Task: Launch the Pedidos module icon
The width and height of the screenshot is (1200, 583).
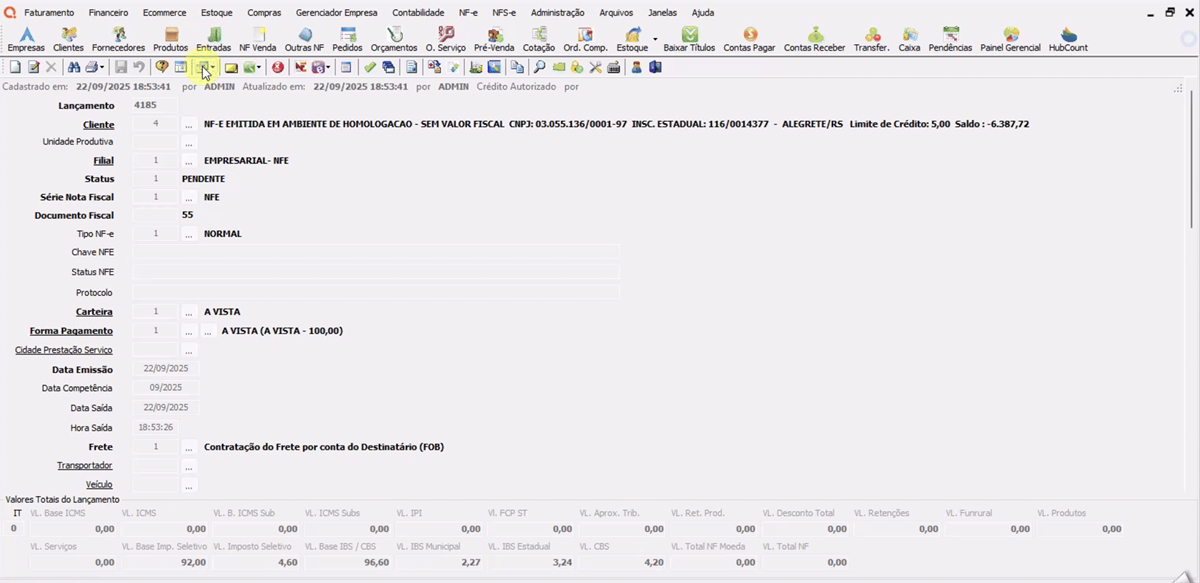Action: click(x=347, y=40)
